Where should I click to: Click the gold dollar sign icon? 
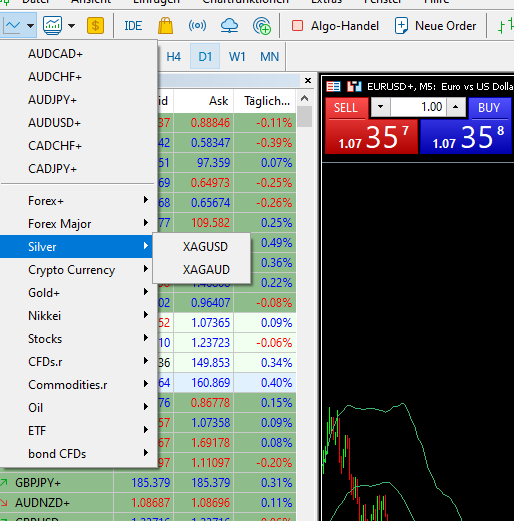tap(95, 25)
